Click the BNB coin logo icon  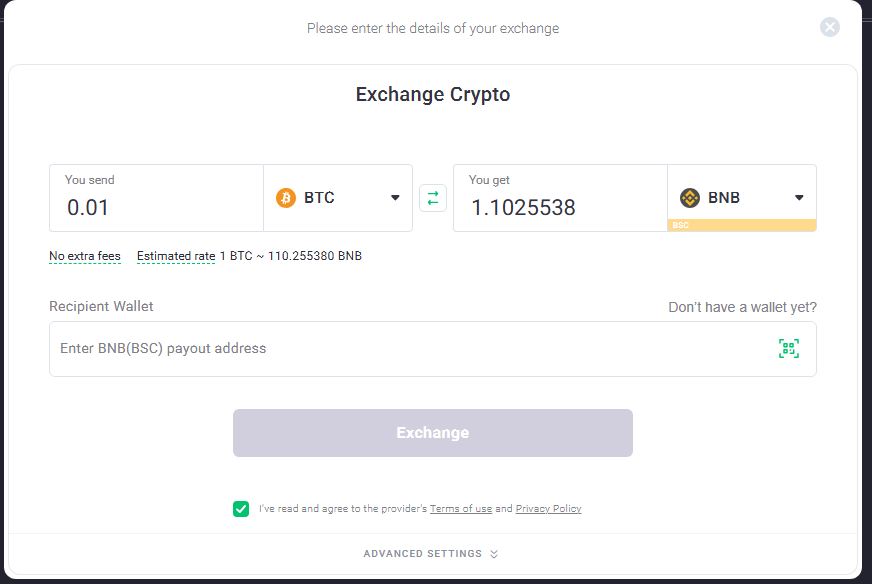tap(690, 198)
